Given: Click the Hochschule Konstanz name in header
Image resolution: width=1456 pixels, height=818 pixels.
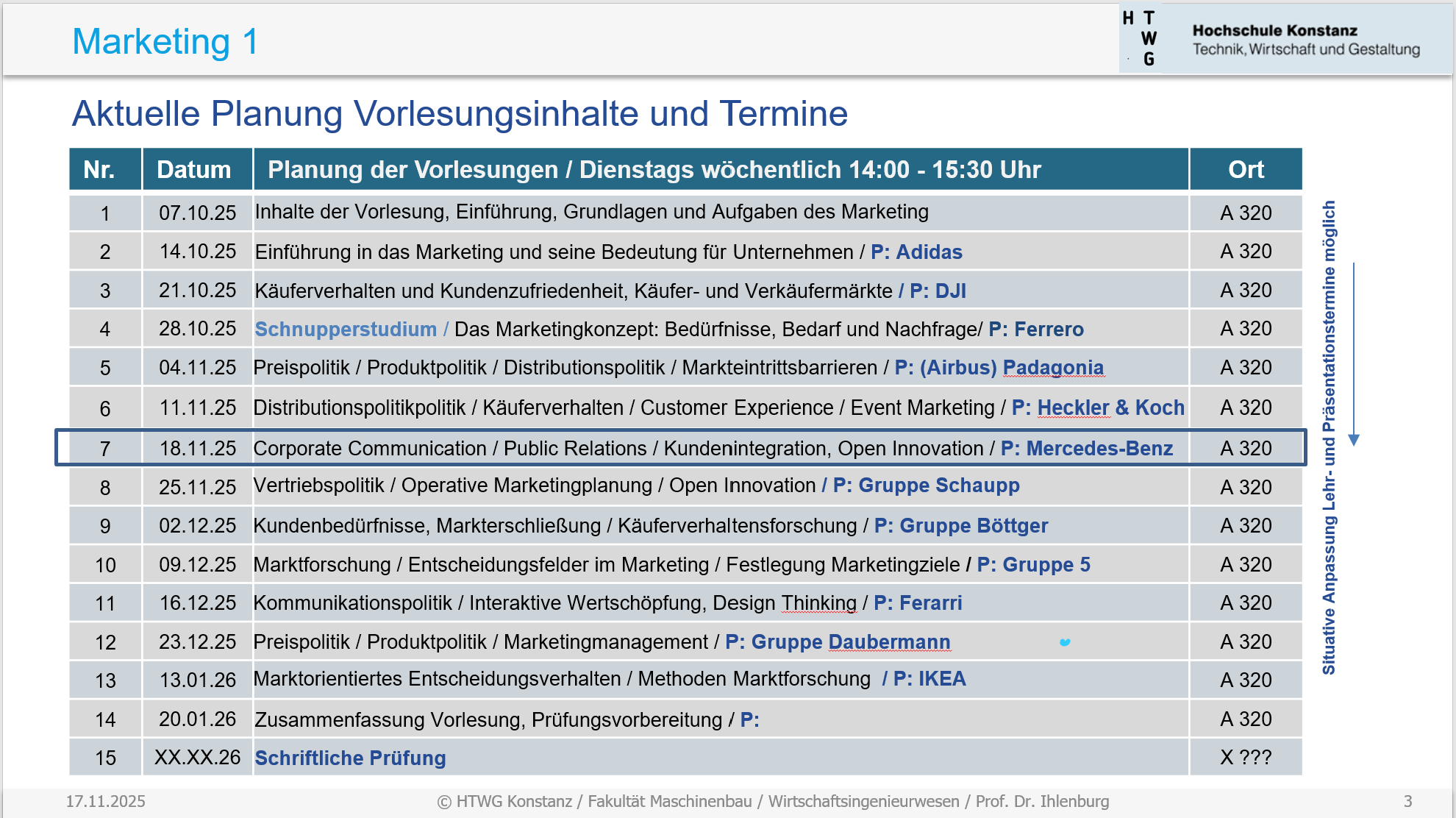Looking at the screenshot, I should tap(1274, 30).
